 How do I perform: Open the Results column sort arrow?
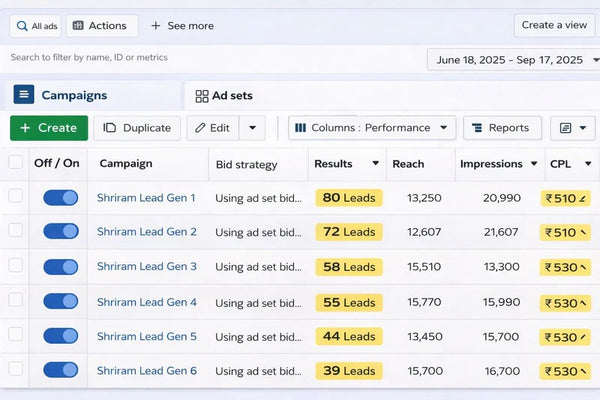(376, 163)
